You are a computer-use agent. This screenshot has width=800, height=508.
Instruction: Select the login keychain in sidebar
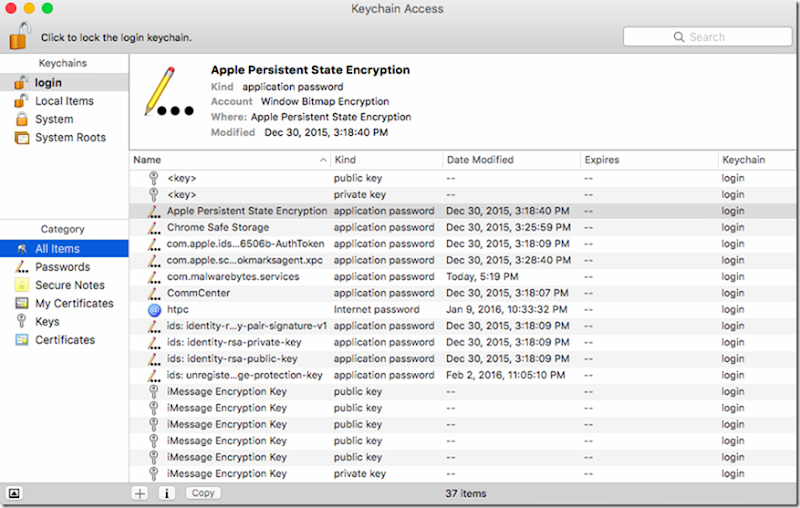64,83
